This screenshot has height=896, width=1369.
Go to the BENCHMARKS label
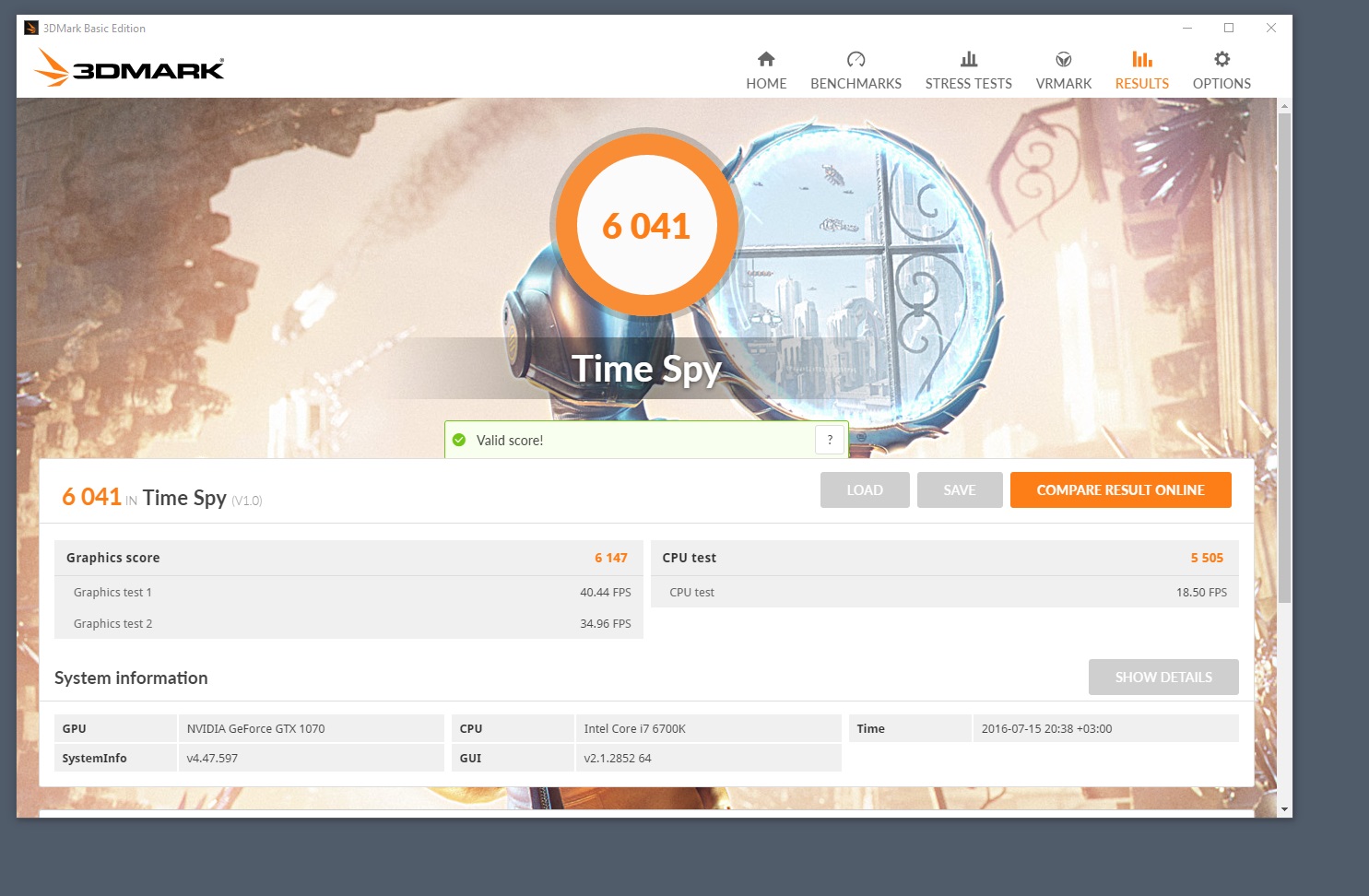point(856,83)
